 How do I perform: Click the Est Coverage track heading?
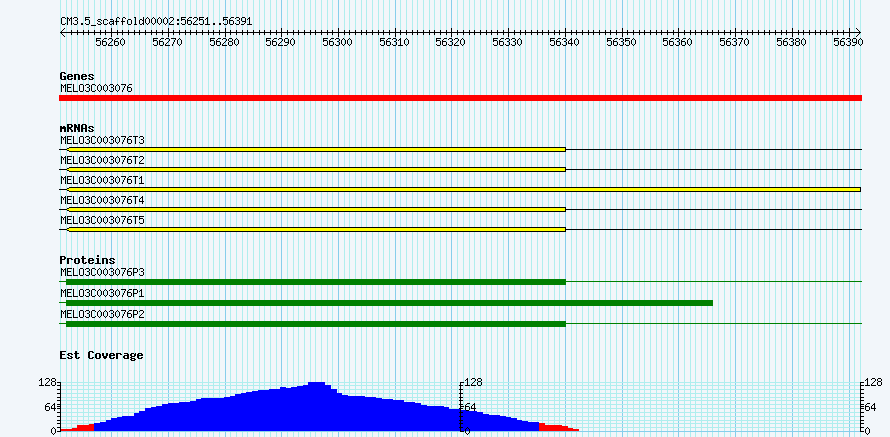tap(101, 355)
